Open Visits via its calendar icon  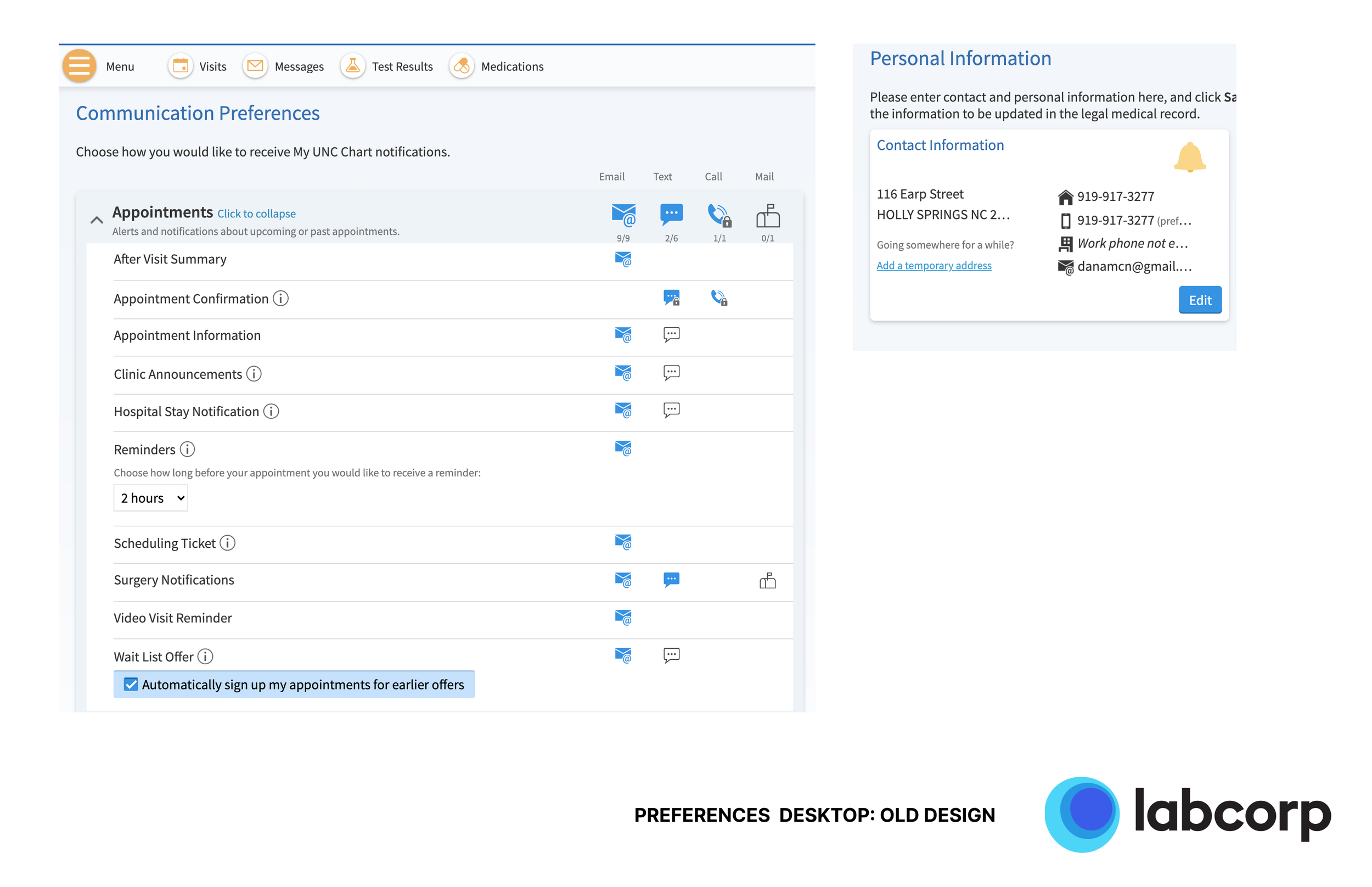[180, 66]
